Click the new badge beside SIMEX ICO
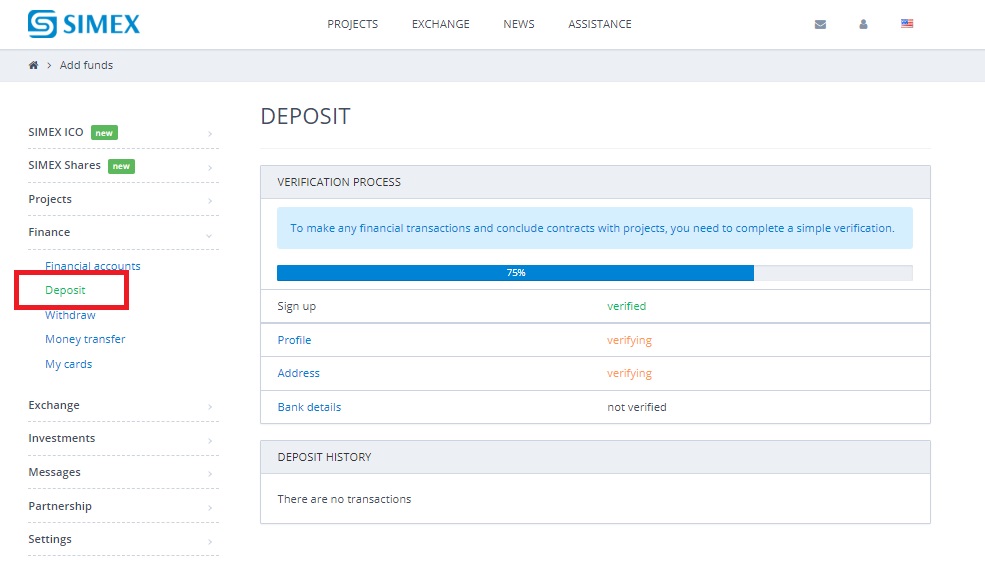Screen dimensions: 985x575 104,133
